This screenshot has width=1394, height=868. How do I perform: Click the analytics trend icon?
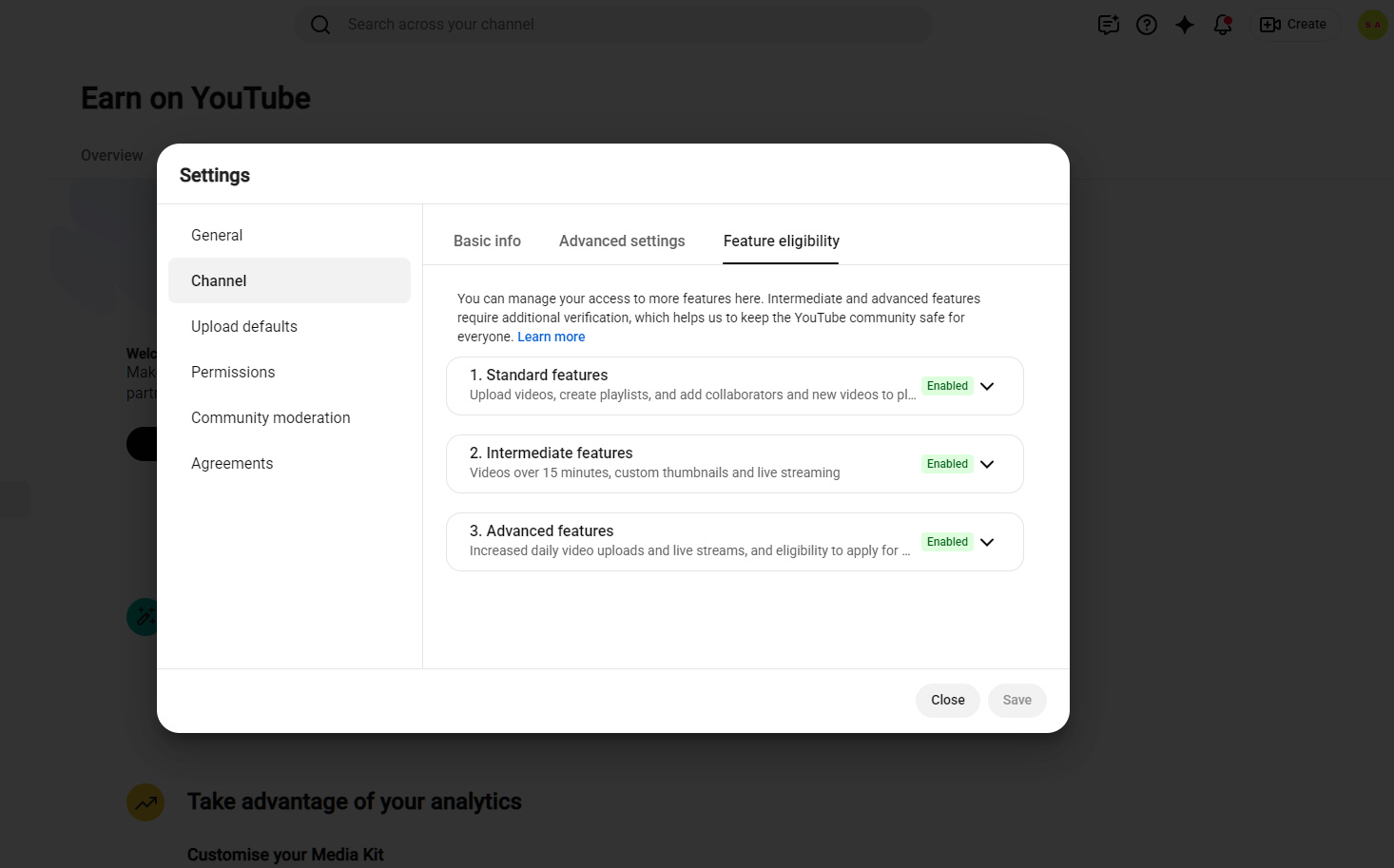pos(145,802)
